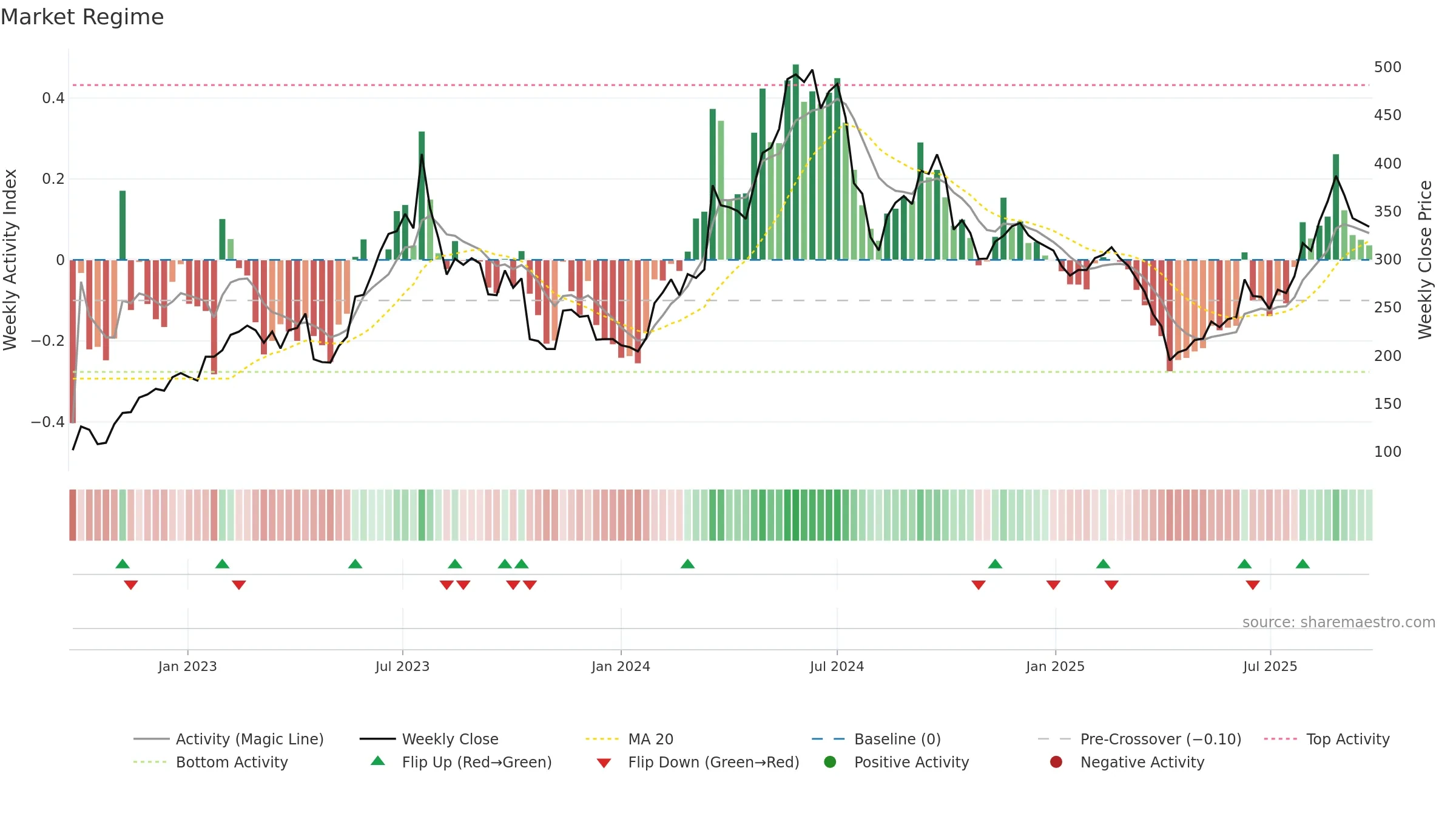The image size is (1456, 819).
Task: Click the flip-down marker at Jan 2025
Action: click(1053, 585)
